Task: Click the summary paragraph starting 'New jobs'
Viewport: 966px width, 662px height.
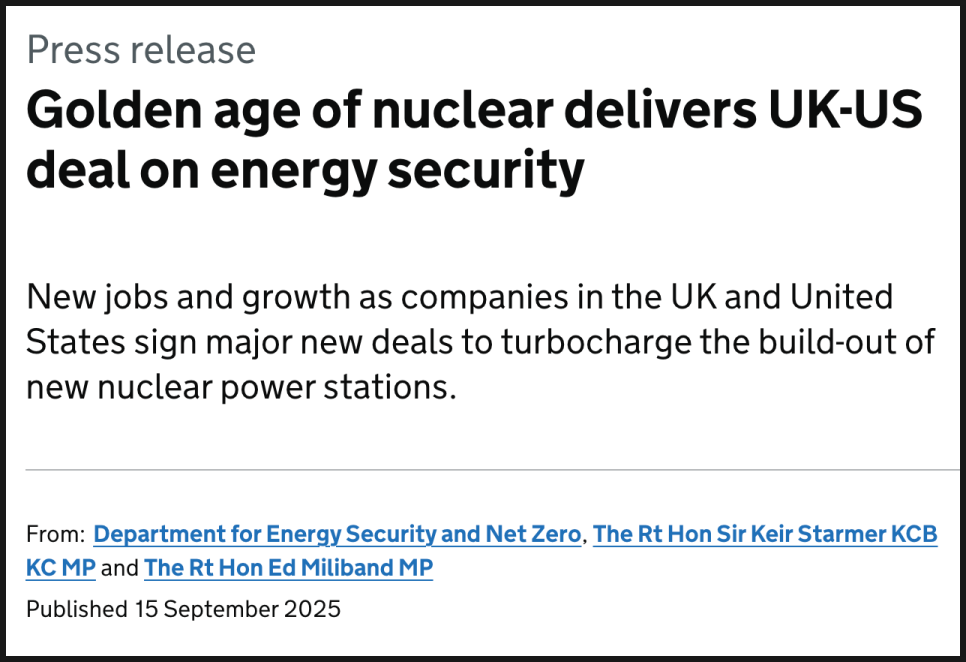Action: pos(481,342)
